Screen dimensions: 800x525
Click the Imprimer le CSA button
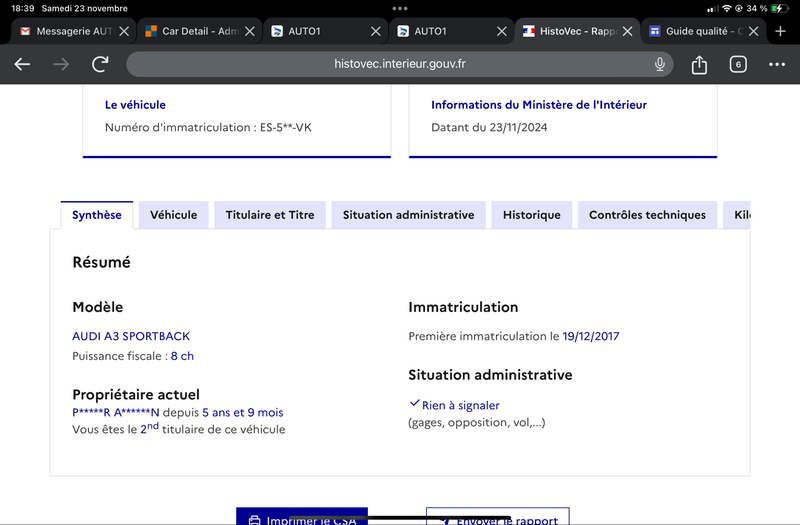coord(302,516)
